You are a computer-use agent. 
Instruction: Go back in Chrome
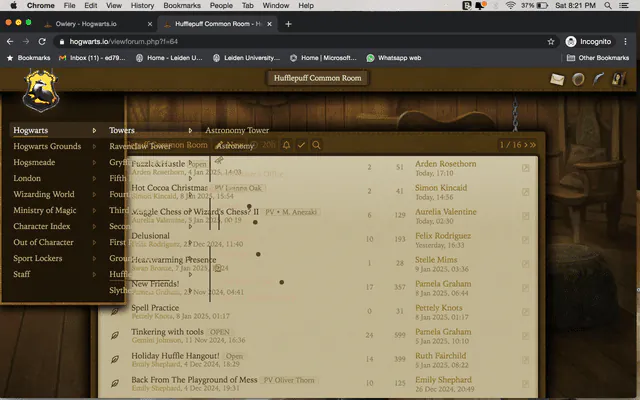[x=10, y=42]
